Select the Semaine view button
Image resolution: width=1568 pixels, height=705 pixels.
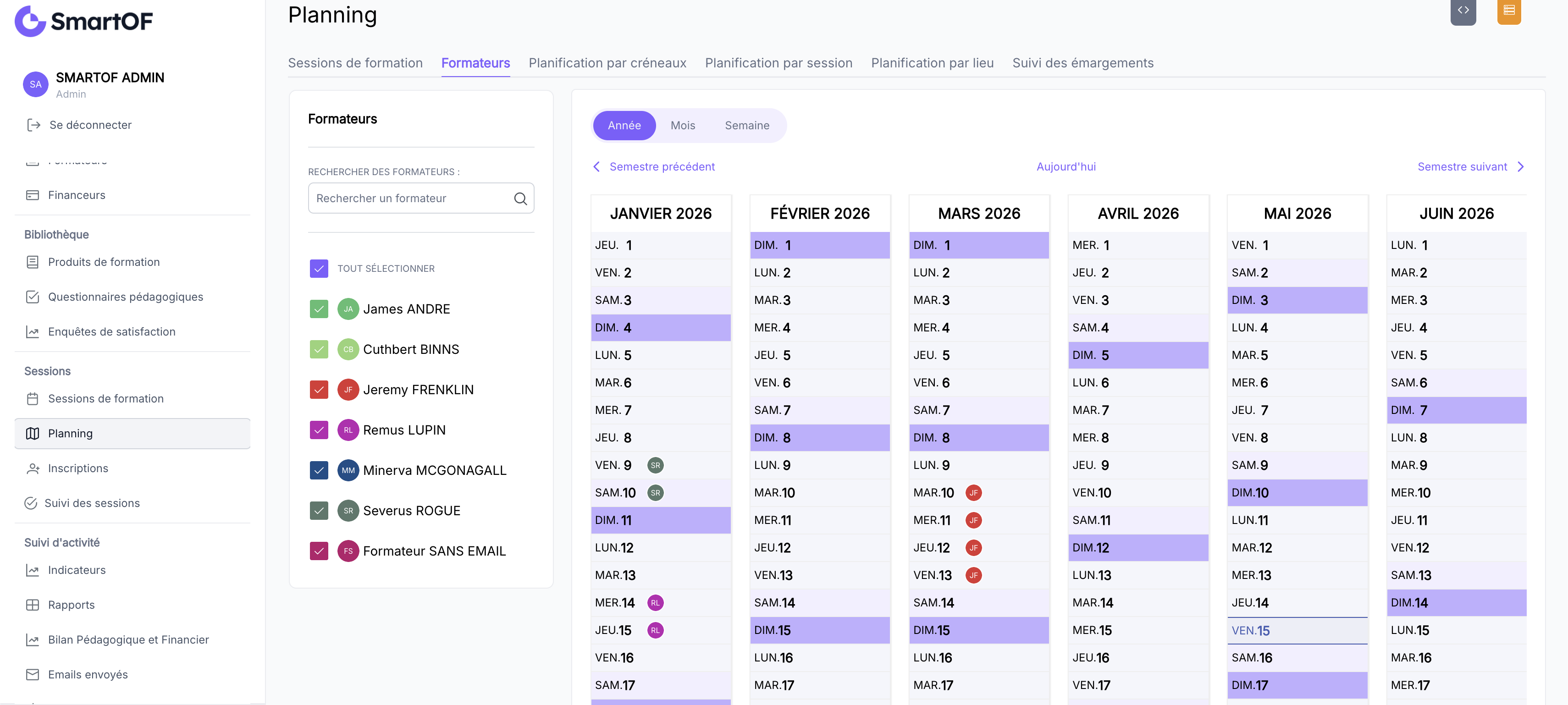747,126
